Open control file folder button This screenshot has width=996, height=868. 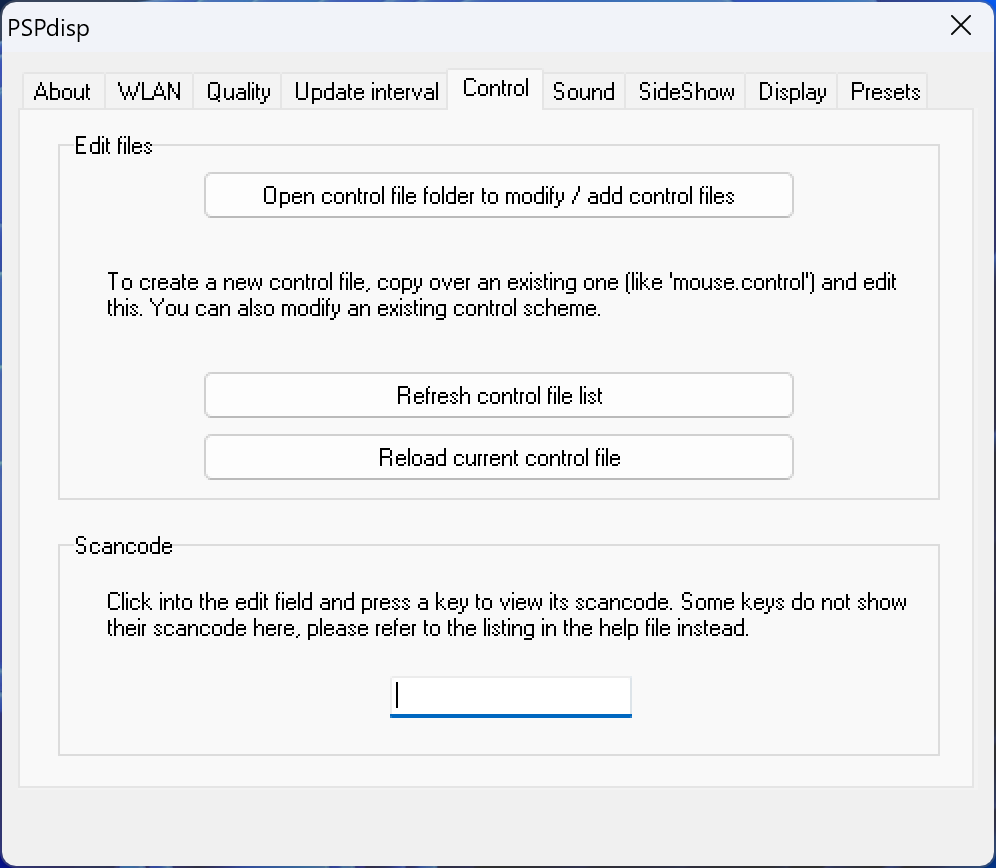click(x=499, y=196)
